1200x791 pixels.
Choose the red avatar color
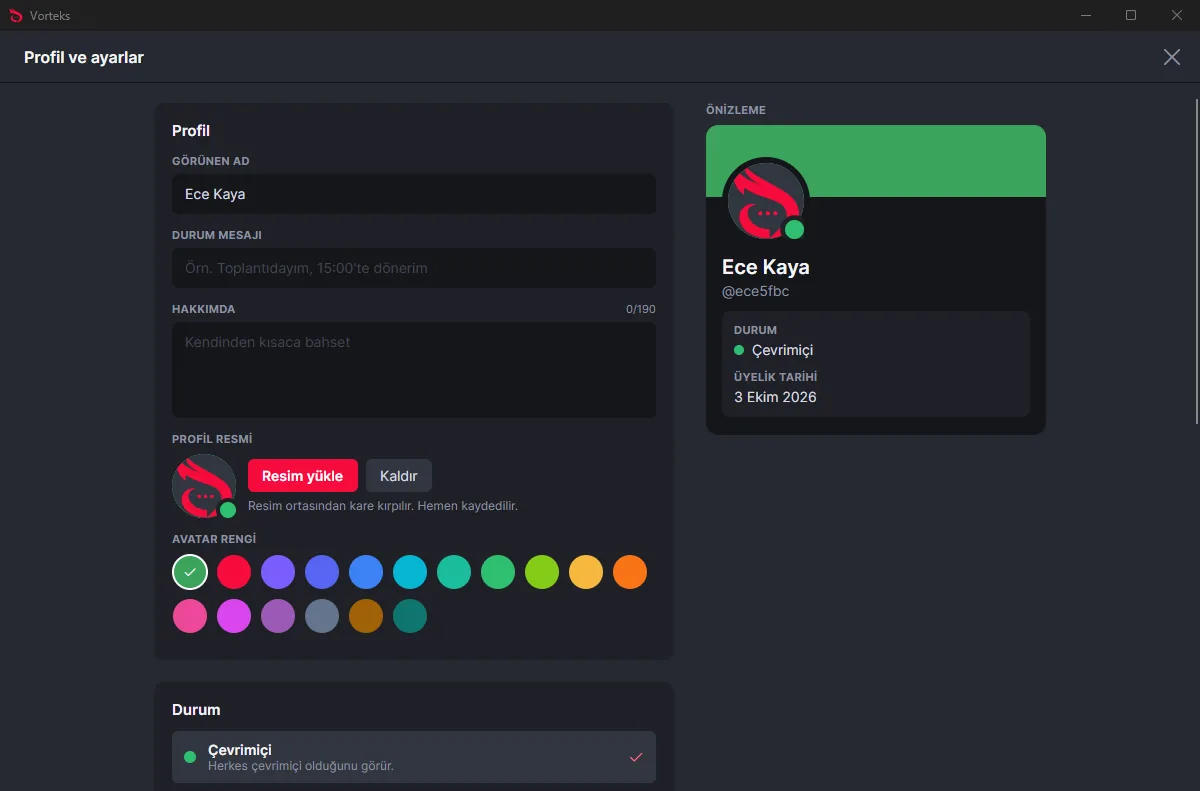pos(234,572)
